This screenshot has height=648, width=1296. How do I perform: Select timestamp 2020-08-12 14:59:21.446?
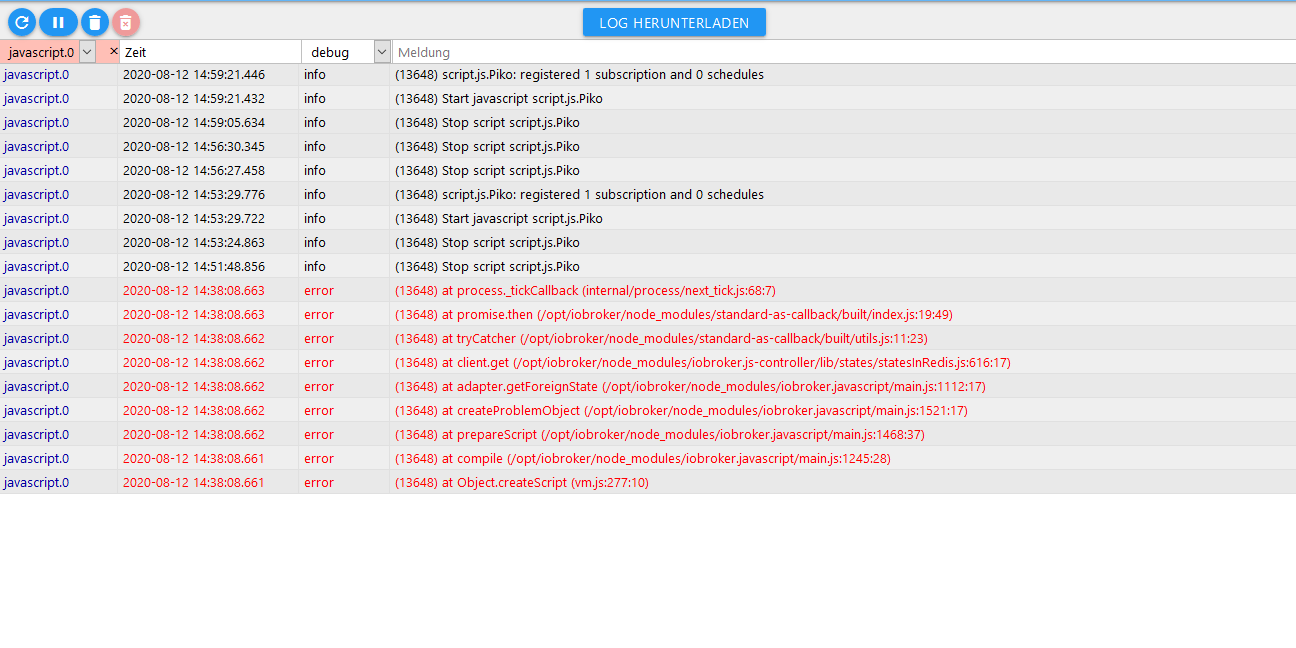pyautogui.click(x=194, y=74)
